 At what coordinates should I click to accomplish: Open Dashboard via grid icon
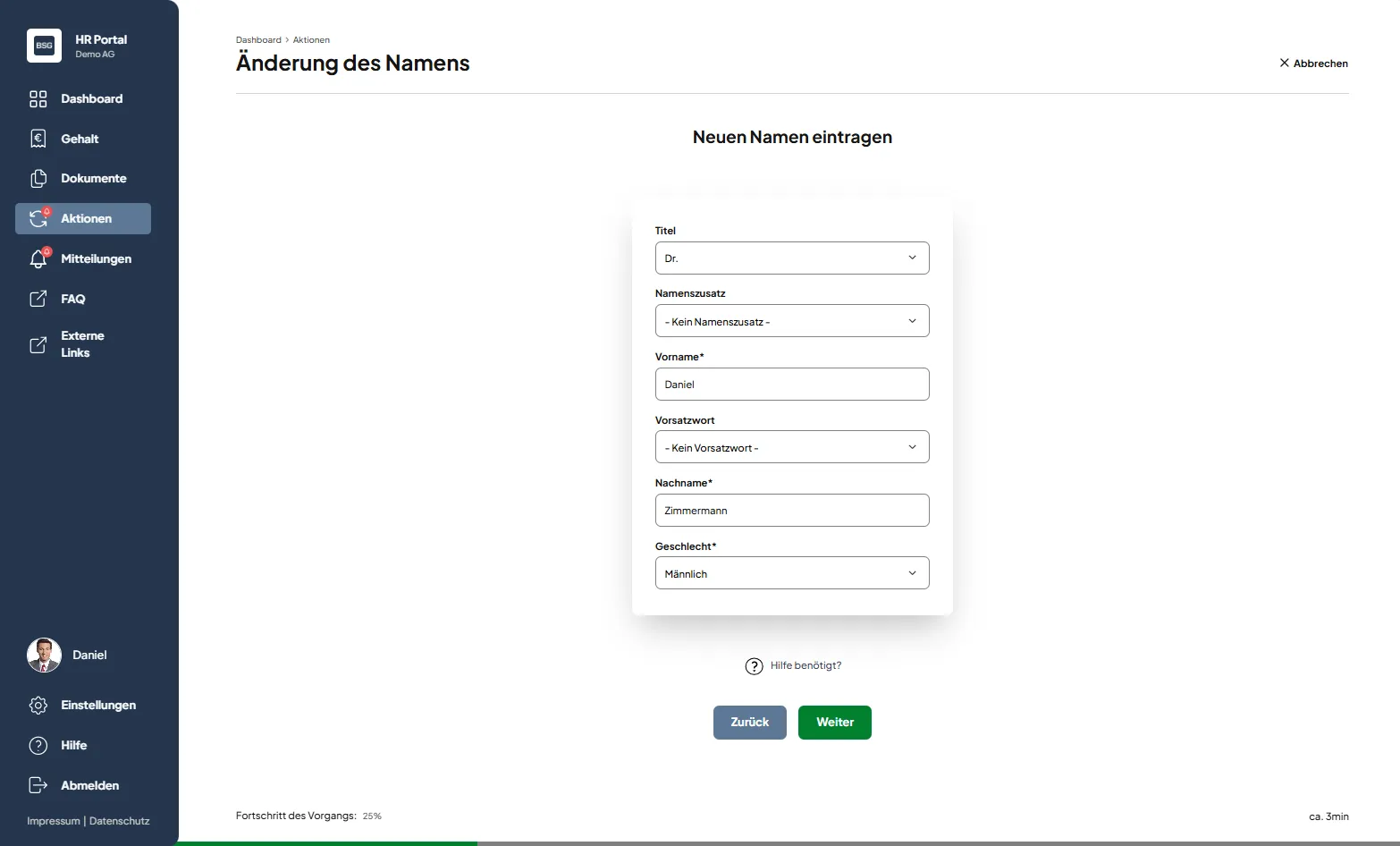point(38,99)
